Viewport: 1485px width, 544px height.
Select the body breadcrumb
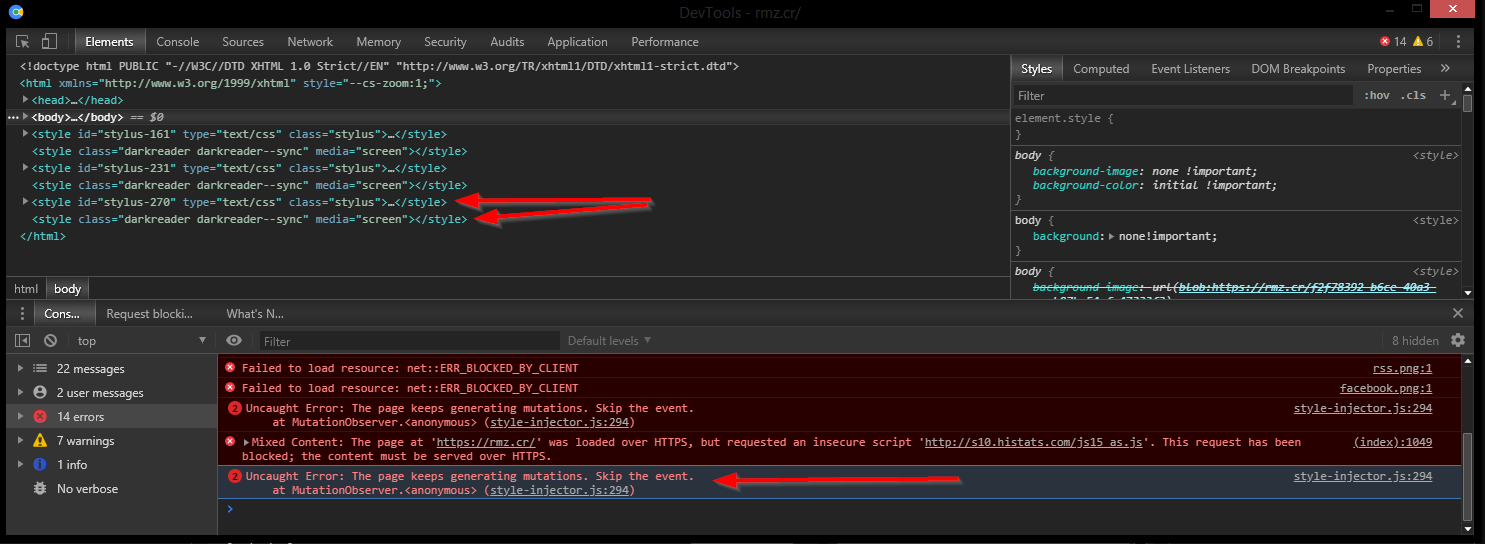(67, 288)
